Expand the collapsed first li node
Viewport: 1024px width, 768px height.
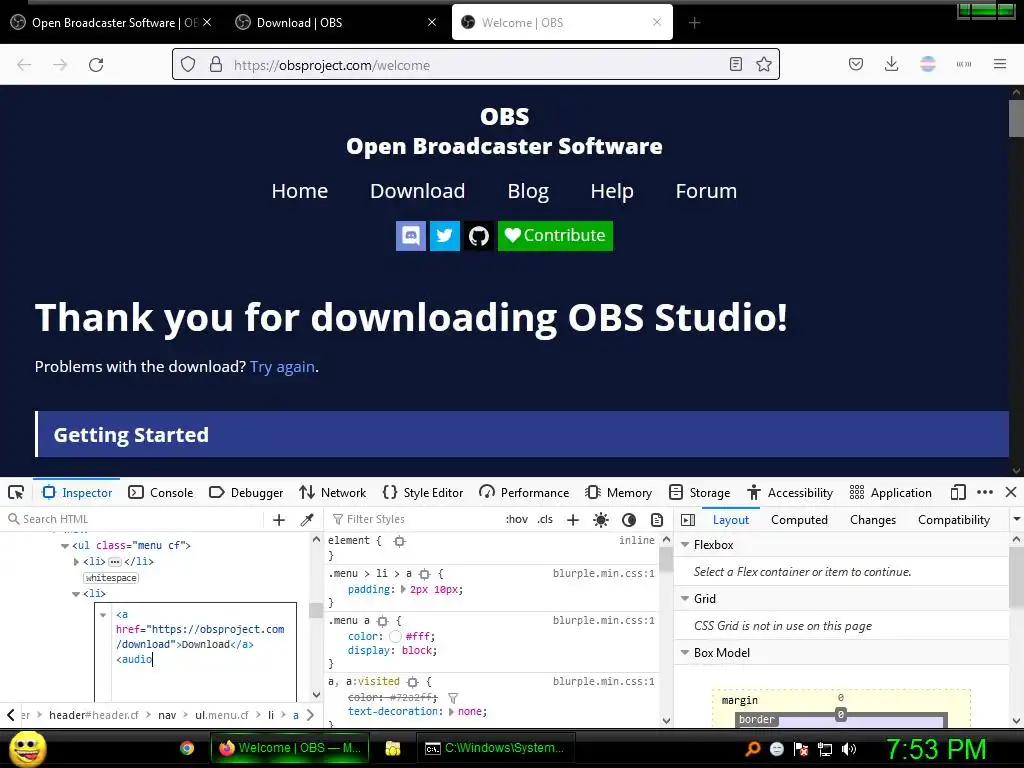tap(76, 562)
